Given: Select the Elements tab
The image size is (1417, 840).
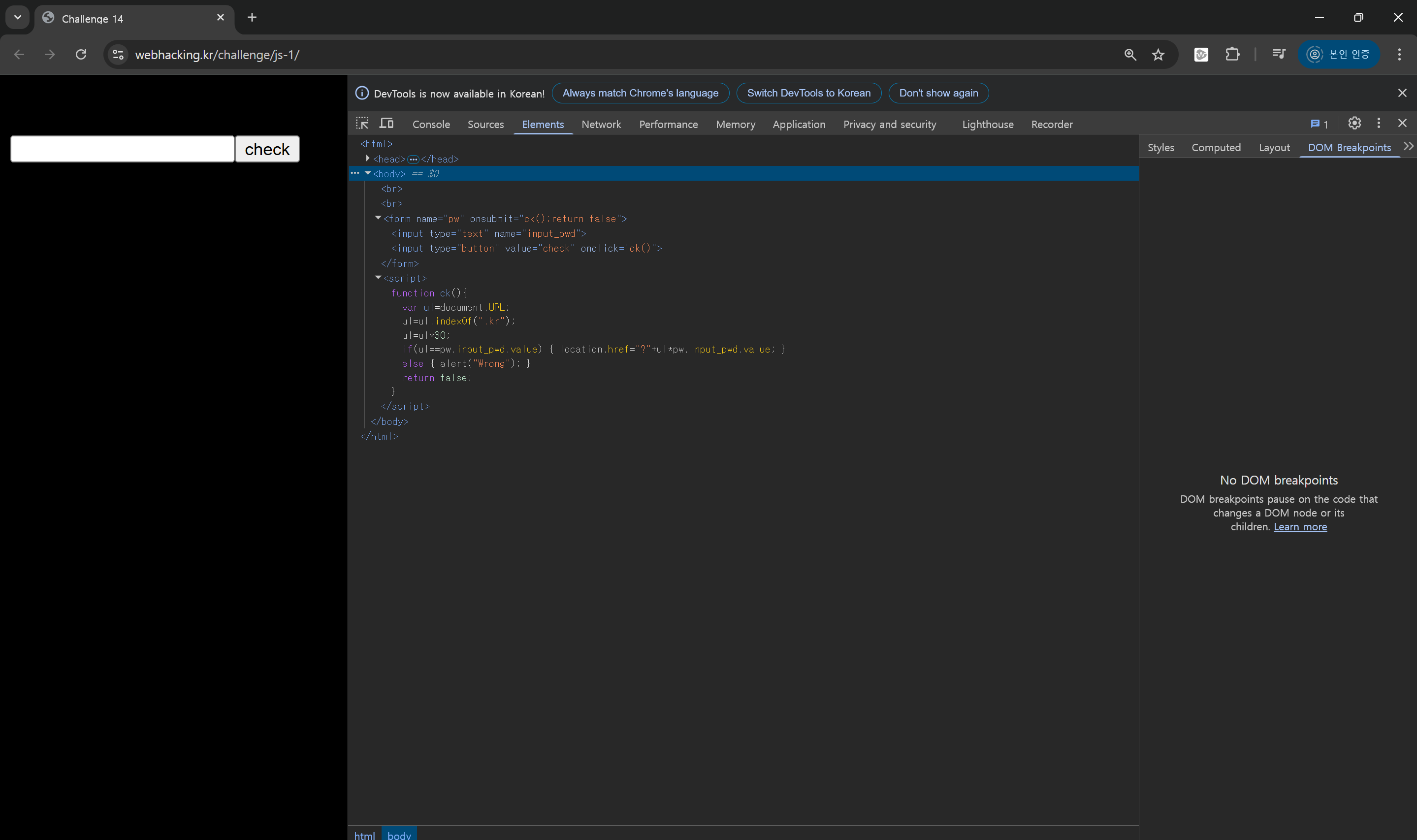Looking at the screenshot, I should click(x=543, y=124).
